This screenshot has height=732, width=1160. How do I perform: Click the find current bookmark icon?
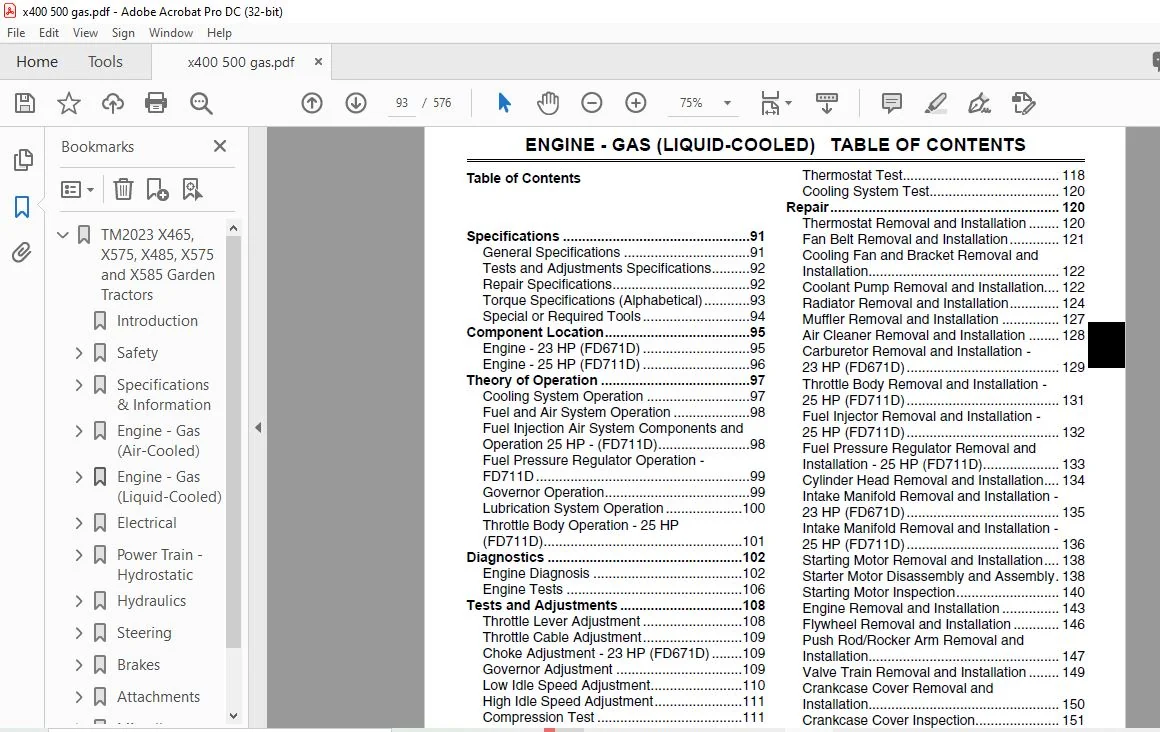coord(192,189)
